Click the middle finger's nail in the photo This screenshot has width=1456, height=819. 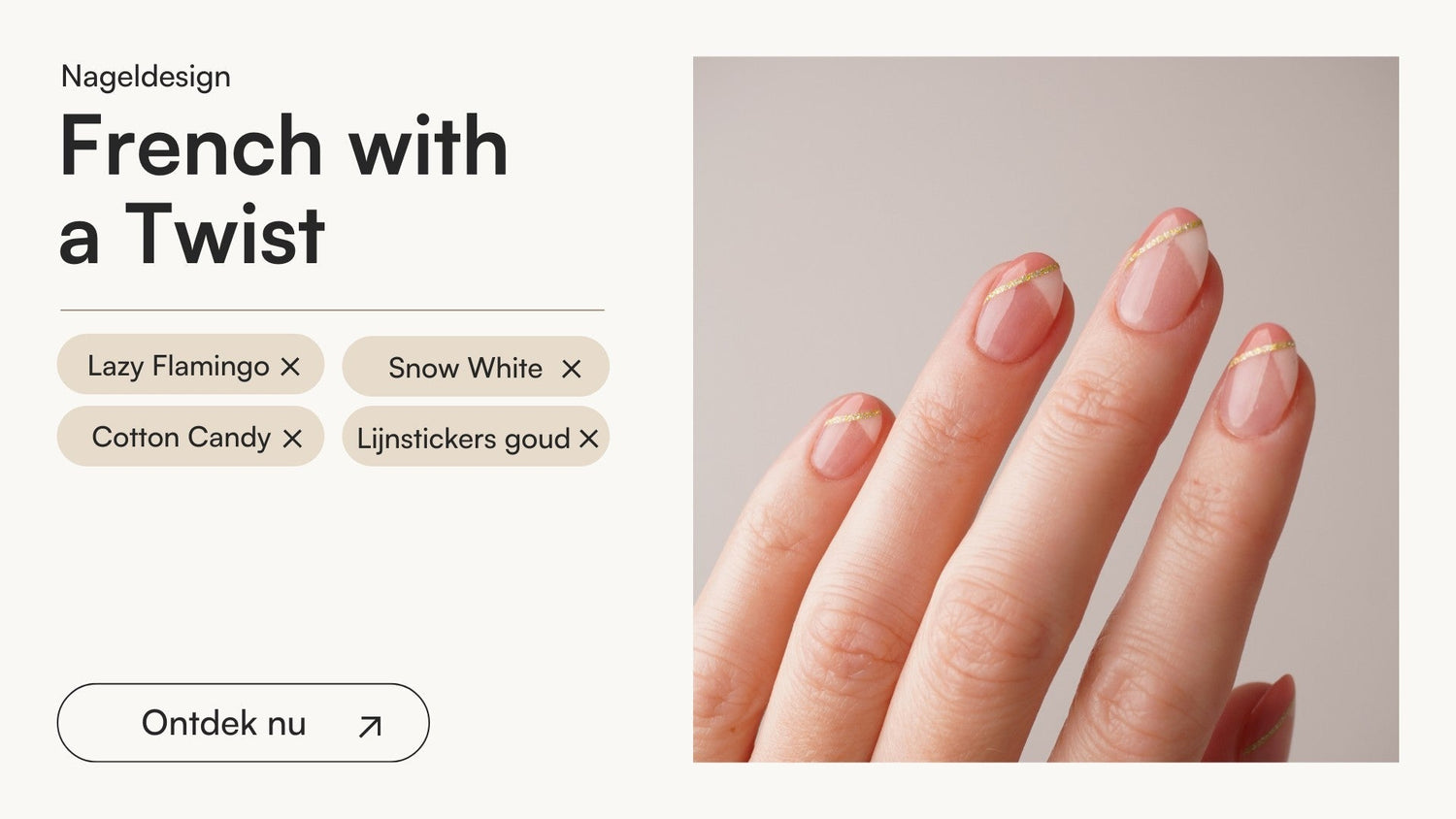click(x=1163, y=269)
